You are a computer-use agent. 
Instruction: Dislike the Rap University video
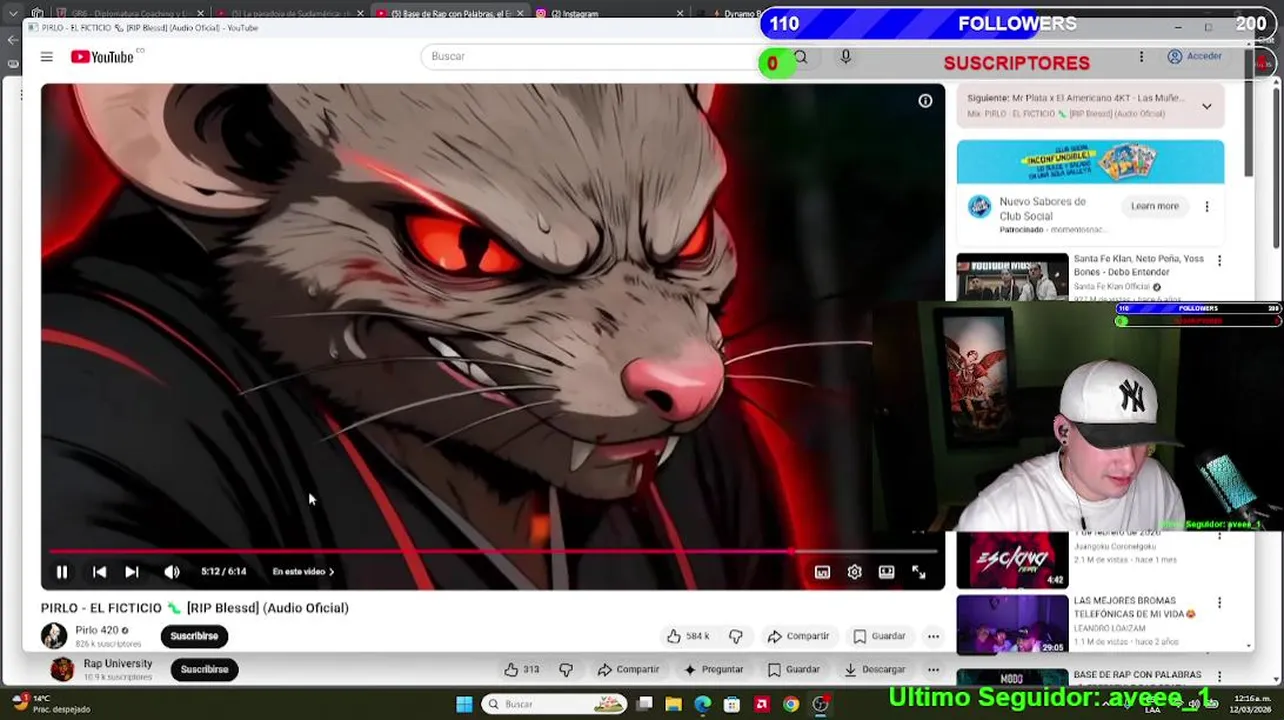coord(566,670)
